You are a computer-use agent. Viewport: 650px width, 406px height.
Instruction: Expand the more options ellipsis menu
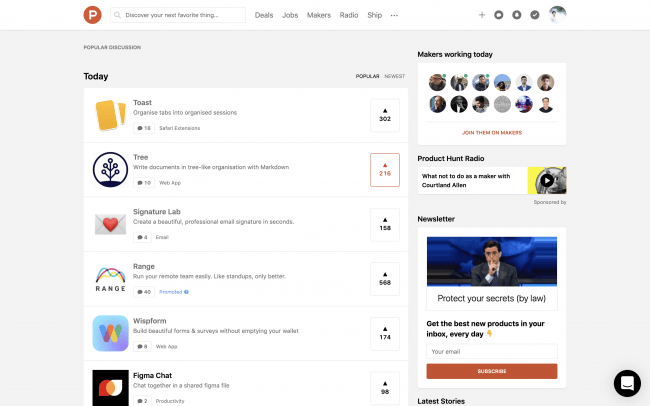(394, 15)
